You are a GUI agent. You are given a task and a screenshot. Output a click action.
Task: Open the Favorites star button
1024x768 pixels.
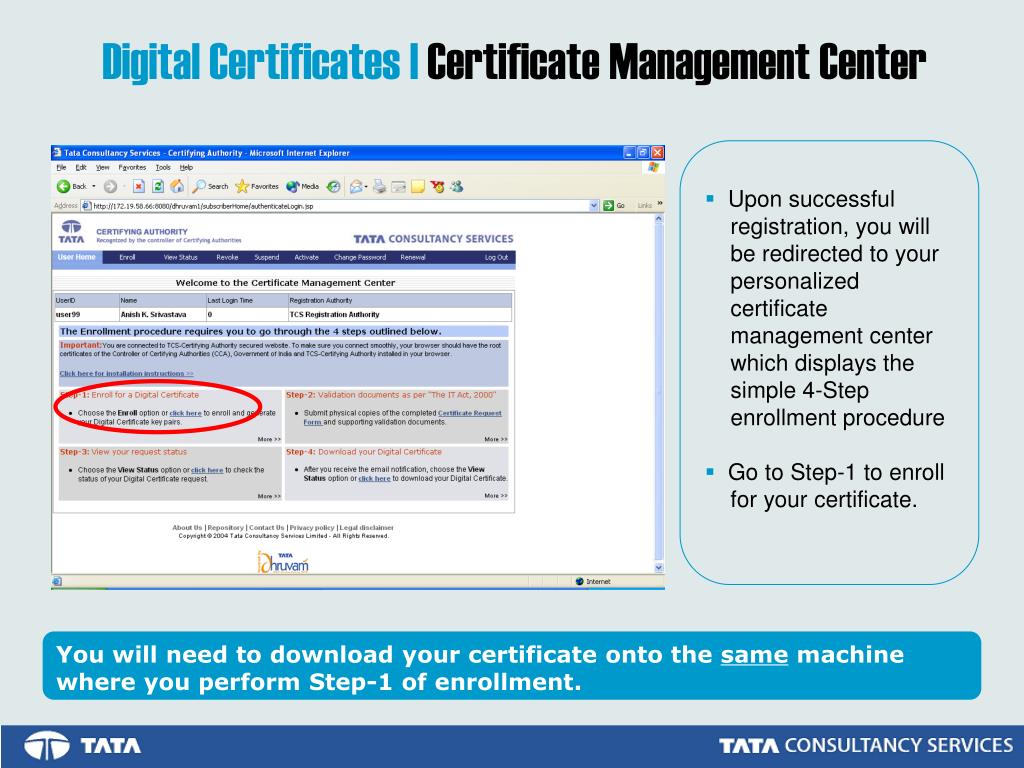tap(257, 187)
